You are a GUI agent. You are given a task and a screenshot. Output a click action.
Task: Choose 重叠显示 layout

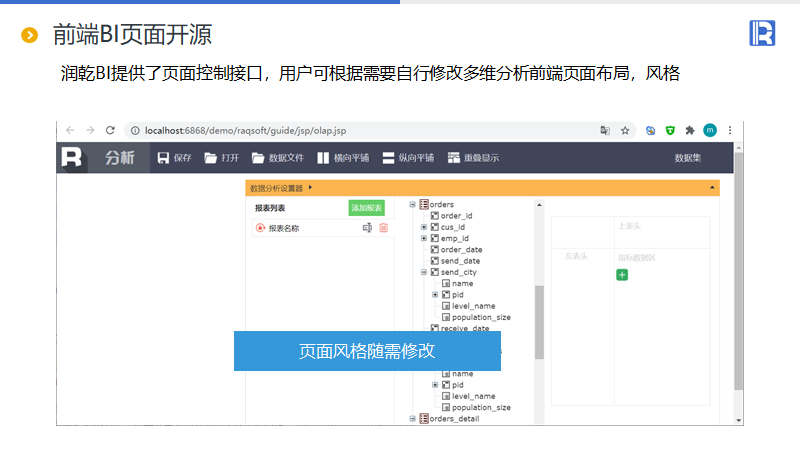pos(481,158)
